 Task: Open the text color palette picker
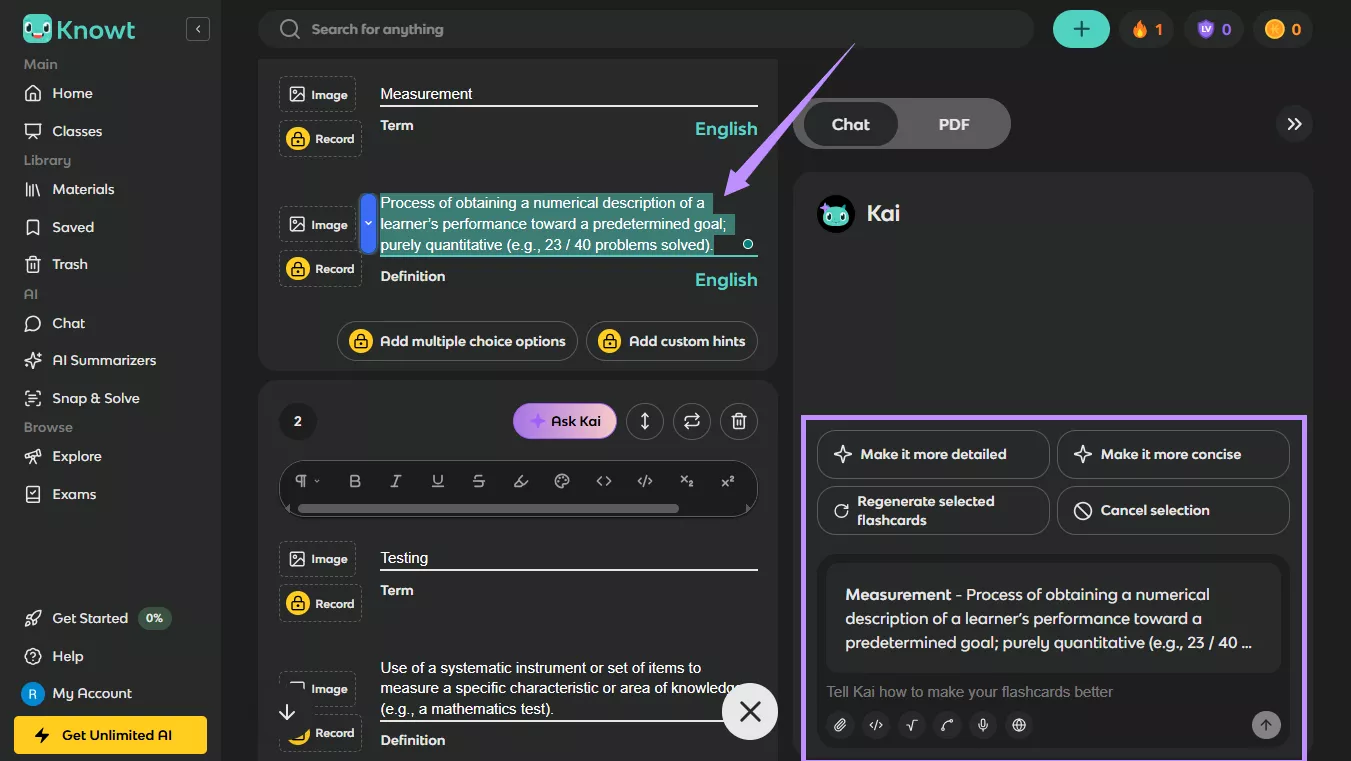point(562,481)
